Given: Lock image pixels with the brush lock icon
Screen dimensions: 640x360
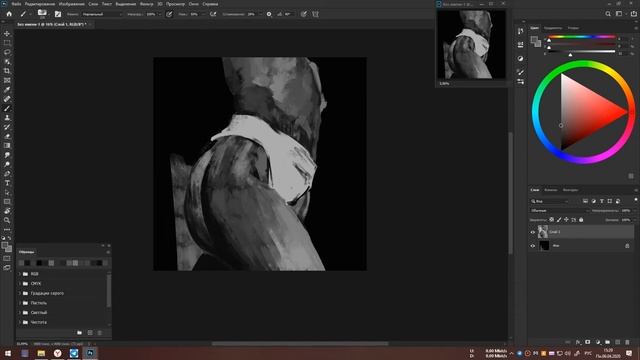Looking at the screenshot, I should tap(559, 220).
